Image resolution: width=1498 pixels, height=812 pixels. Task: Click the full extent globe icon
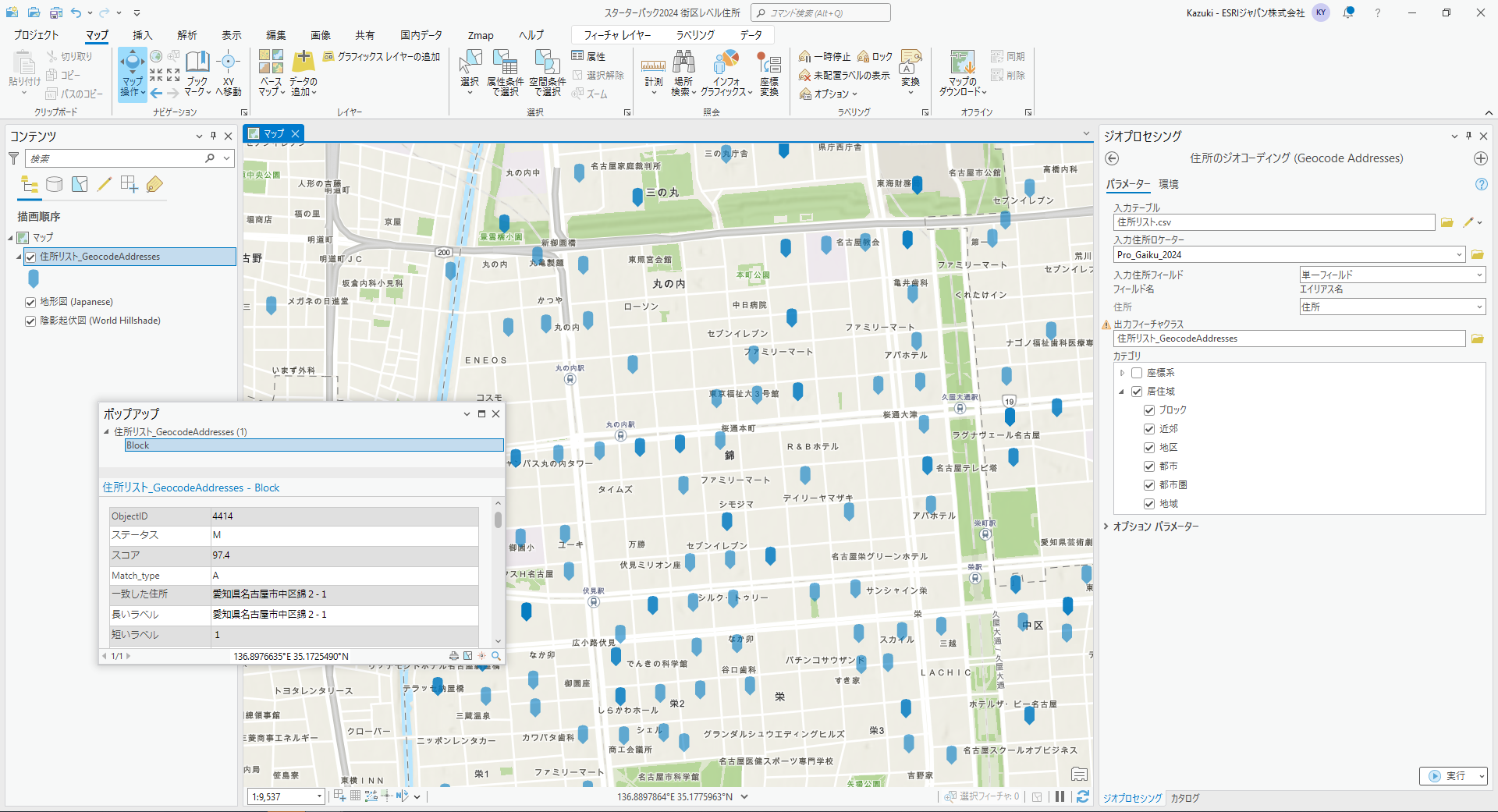[x=156, y=56]
